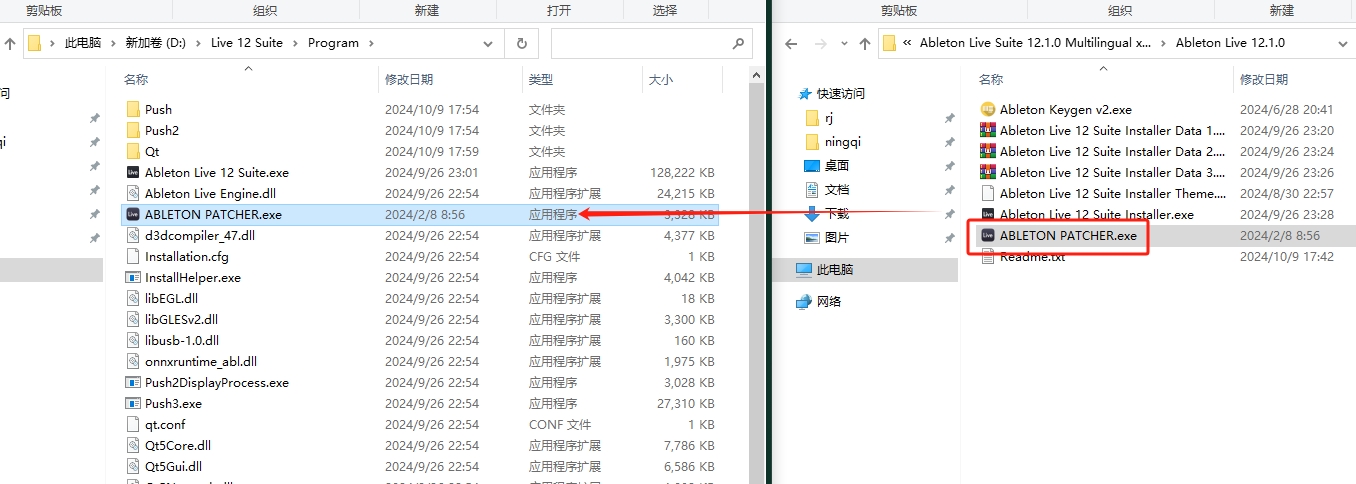Click the libEGL.dll file icon
The height and width of the screenshot is (484, 1356).
click(x=134, y=298)
